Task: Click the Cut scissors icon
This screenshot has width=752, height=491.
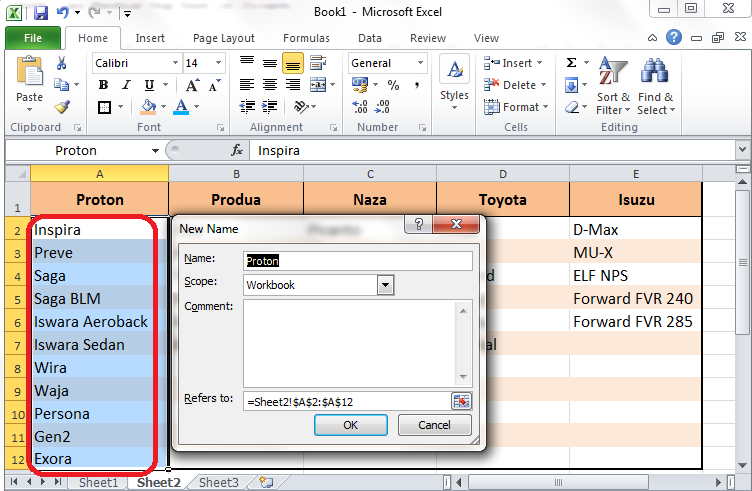Action: [61, 63]
